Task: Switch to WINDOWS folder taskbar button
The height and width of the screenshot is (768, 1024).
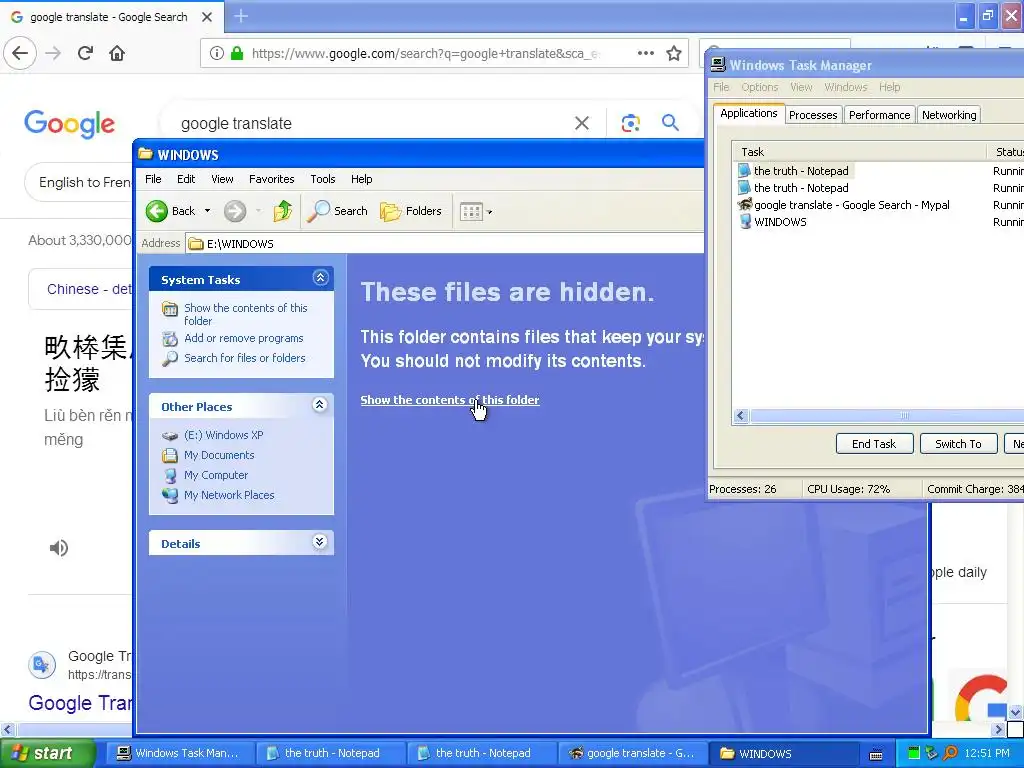Action: (783, 754)
